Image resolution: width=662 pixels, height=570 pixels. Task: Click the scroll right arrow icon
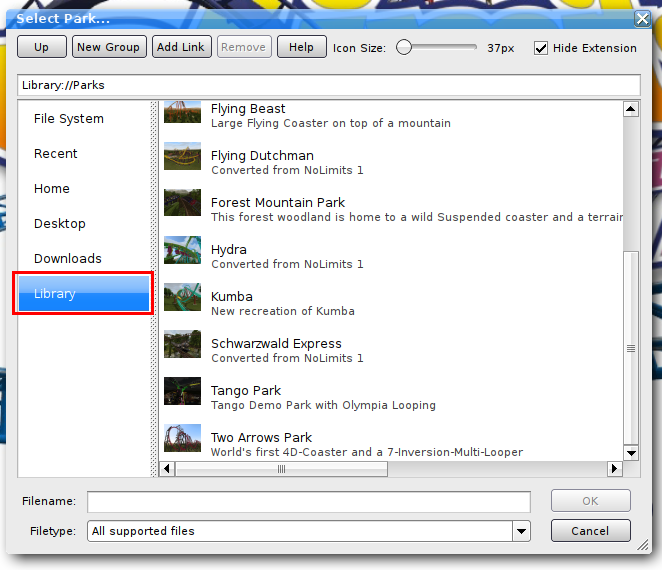click(615, 469)
